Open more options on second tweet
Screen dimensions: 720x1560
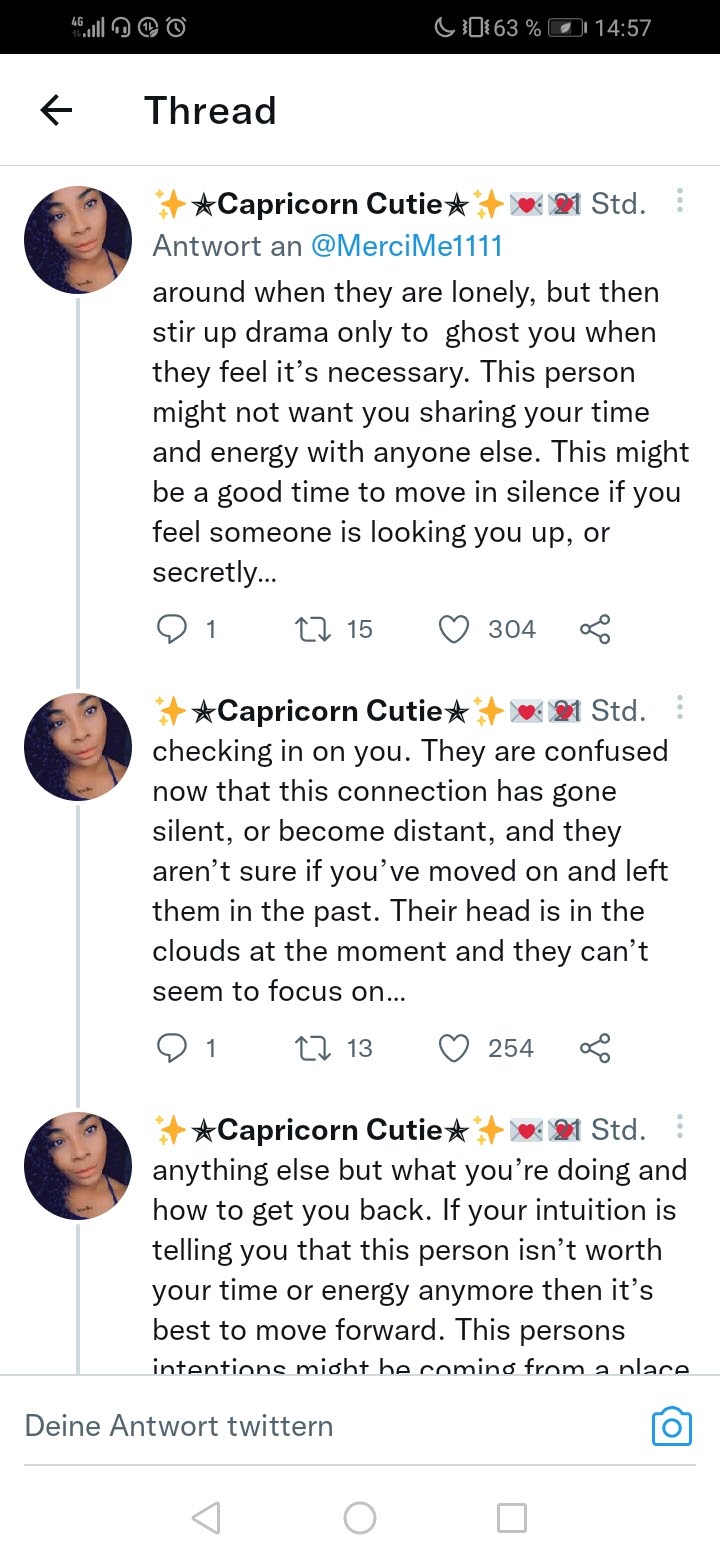[x=680, y=709]
